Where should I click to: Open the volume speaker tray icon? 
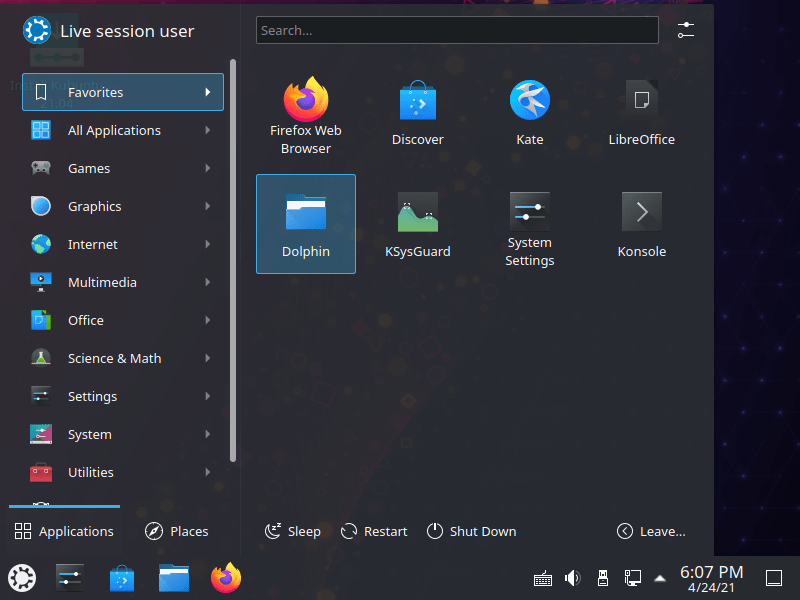572,578
